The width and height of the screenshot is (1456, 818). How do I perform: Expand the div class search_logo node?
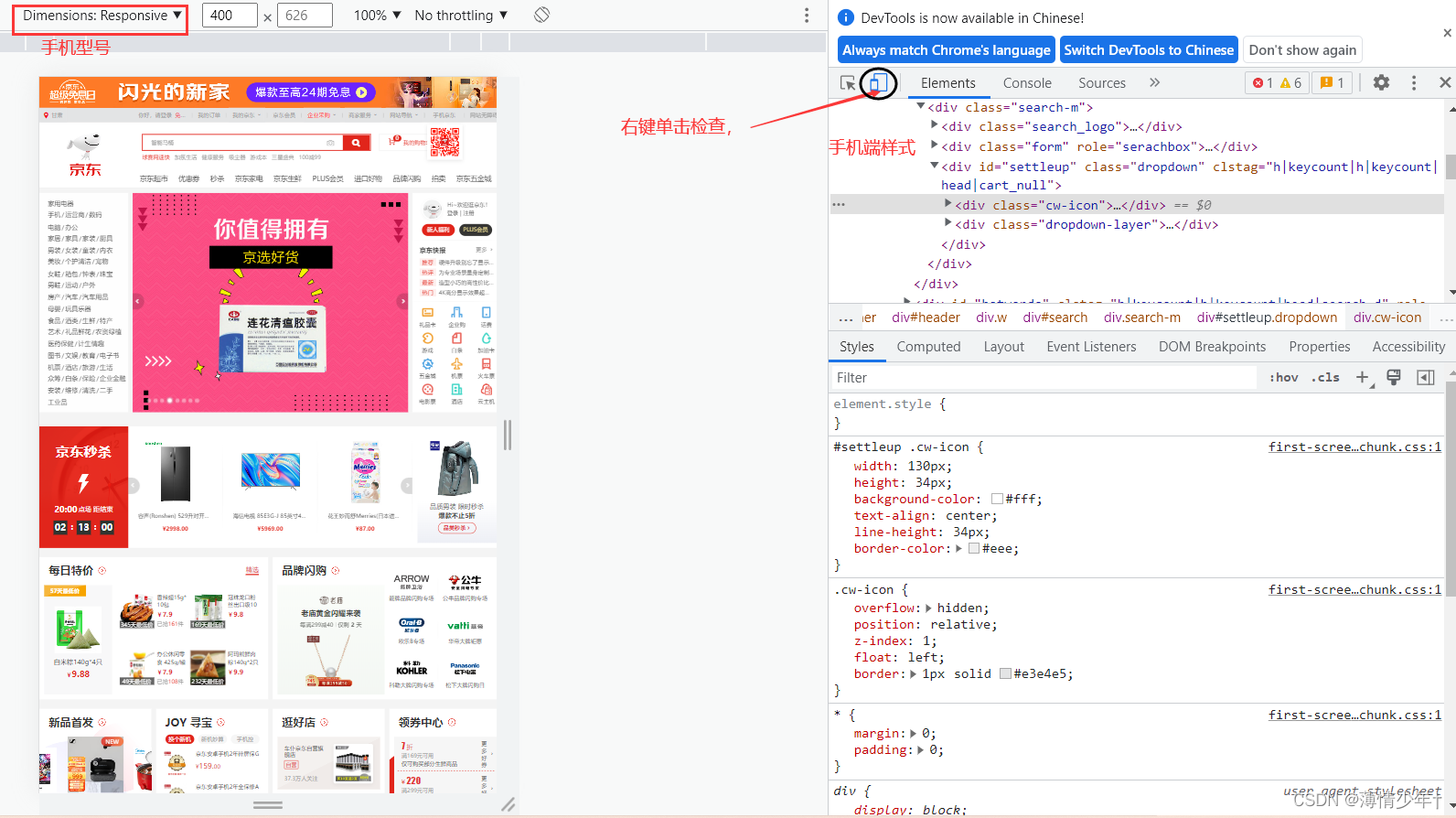point(935,126)
